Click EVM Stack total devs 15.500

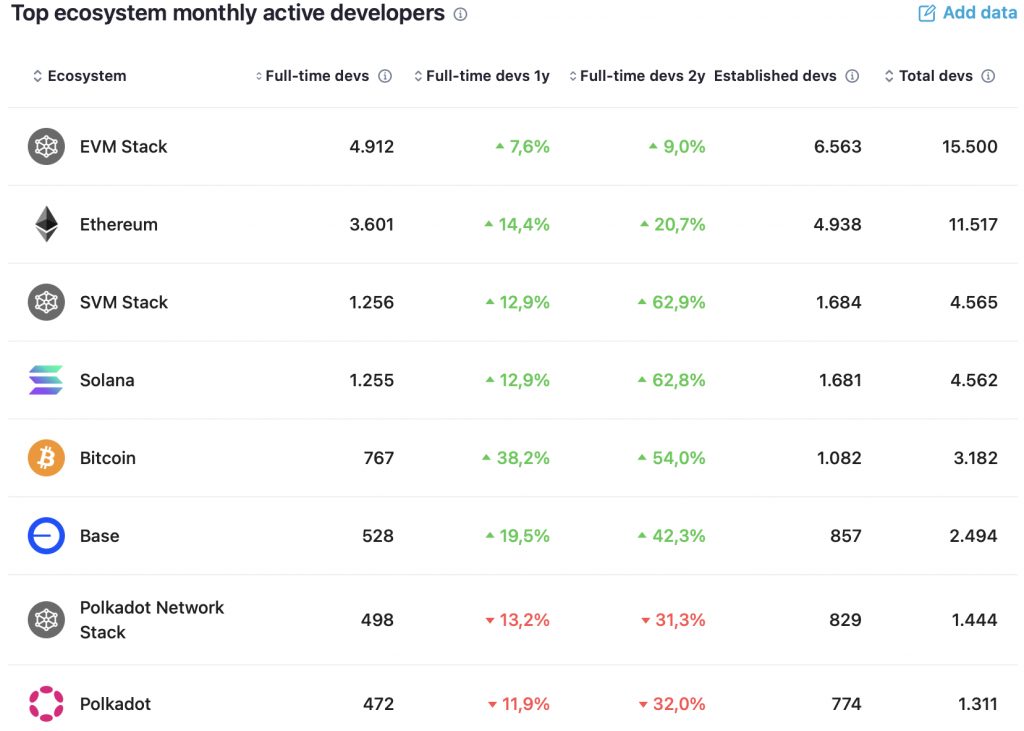click(969, 147)
